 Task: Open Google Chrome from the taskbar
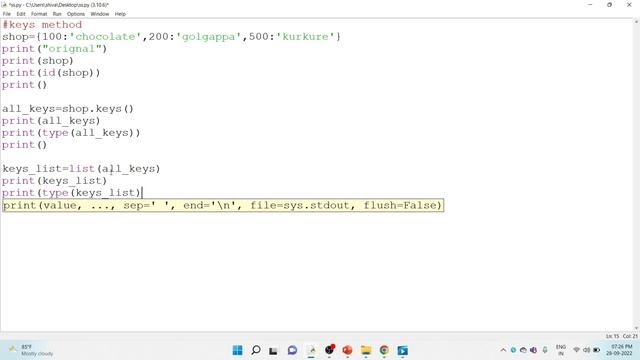[384, 350]
